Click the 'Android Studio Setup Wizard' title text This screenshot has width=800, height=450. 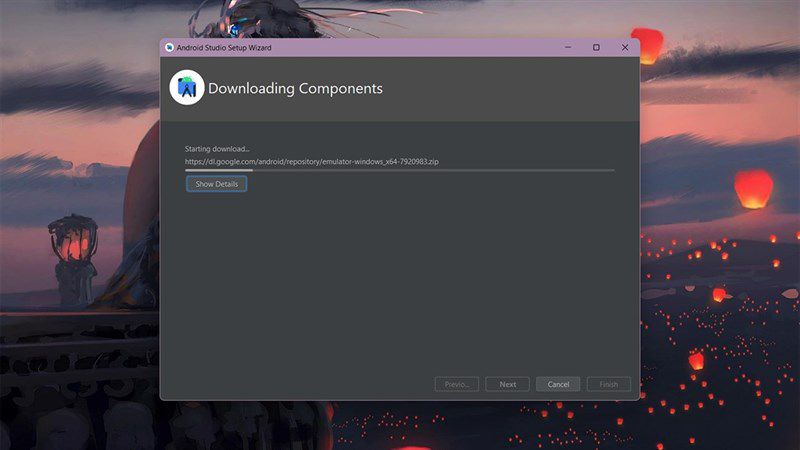coord(224,47)
